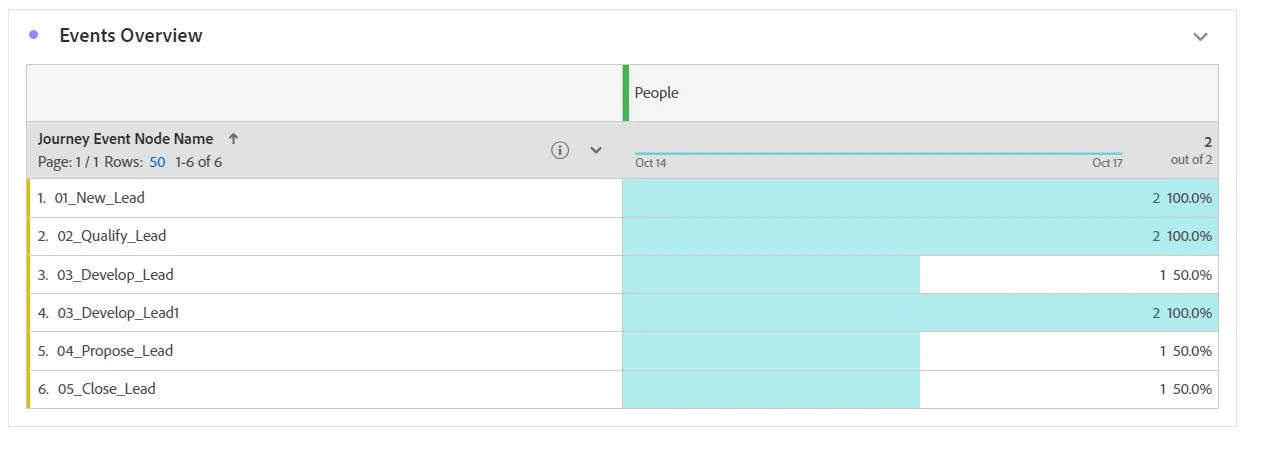Select the Events Overview panel title

pyautogui.click(x=131, y=35)
